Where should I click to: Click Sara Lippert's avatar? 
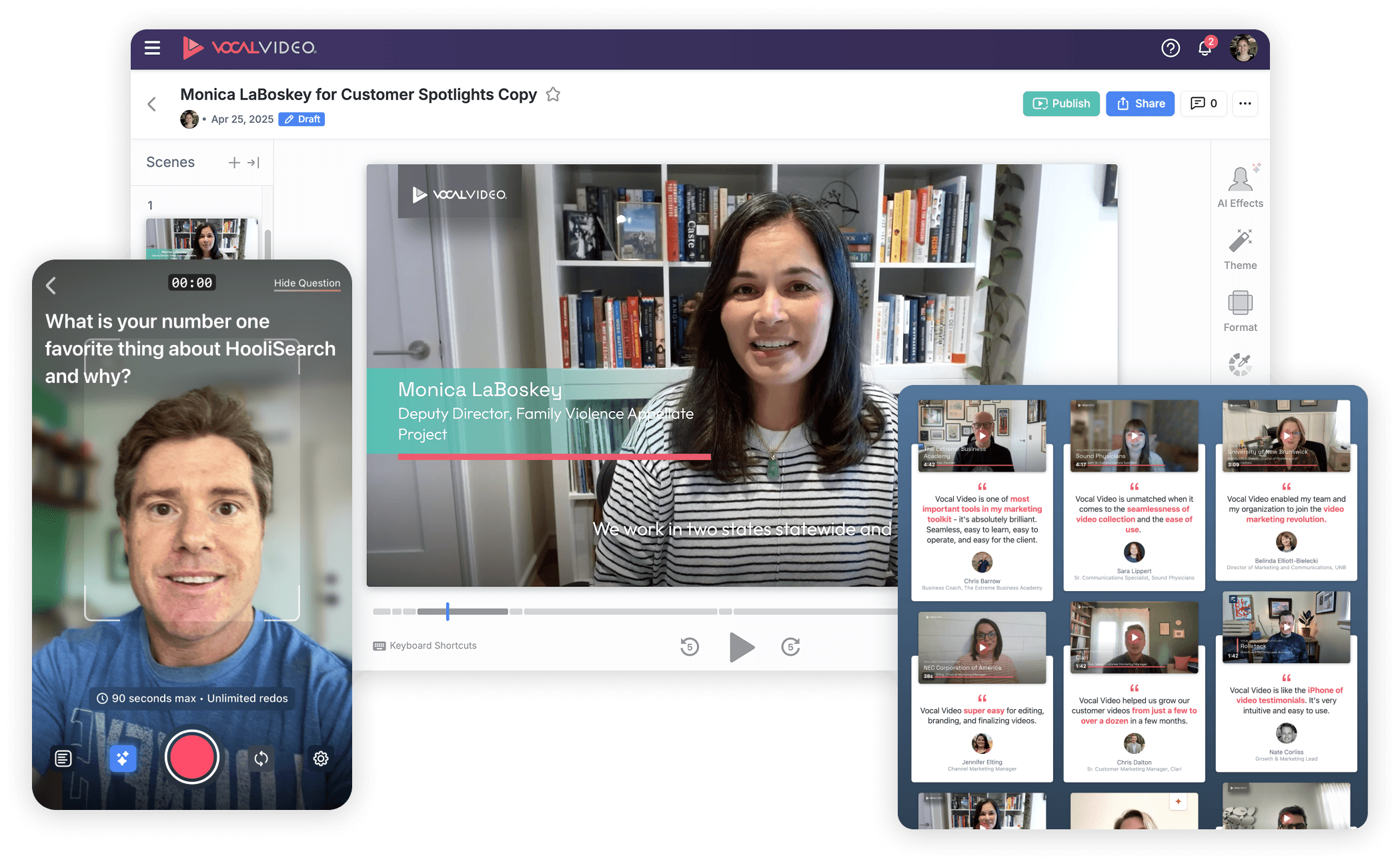[x=1134, y=552]
